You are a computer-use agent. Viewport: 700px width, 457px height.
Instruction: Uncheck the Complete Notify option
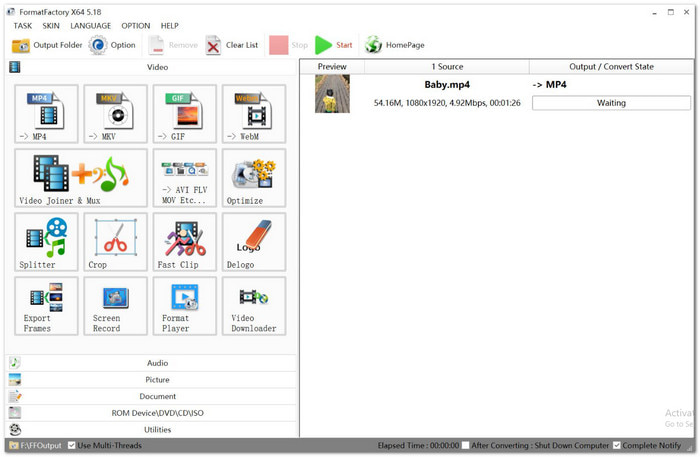616,446
